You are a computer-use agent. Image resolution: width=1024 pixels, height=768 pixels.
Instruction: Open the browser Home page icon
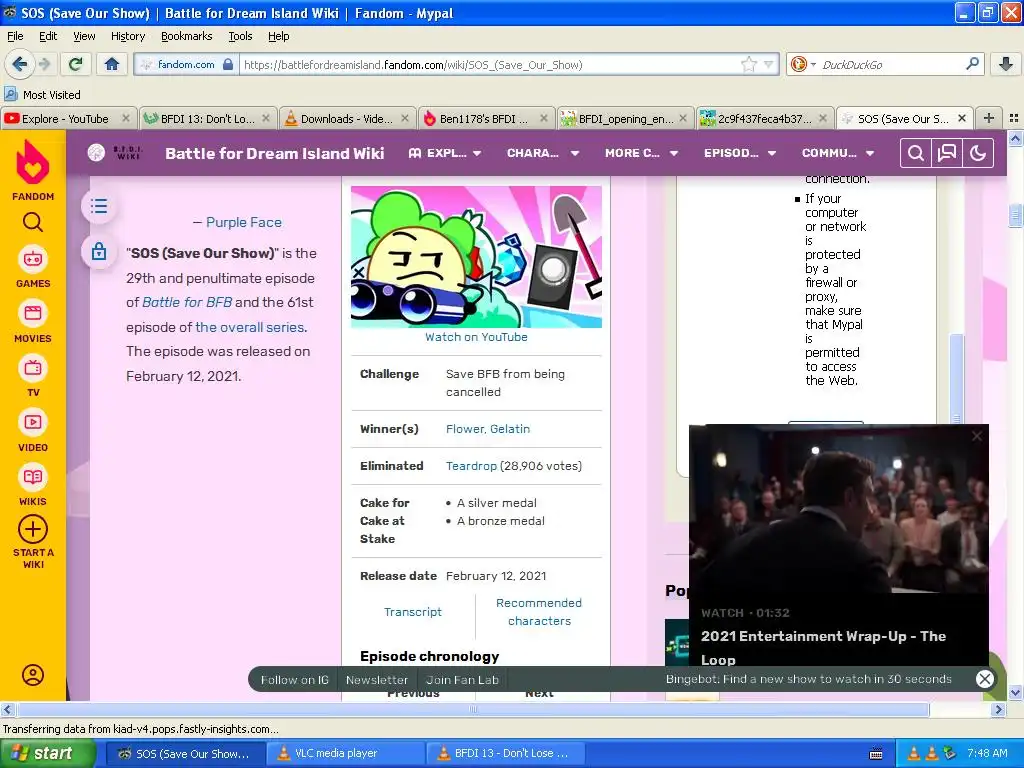(112, 64)
